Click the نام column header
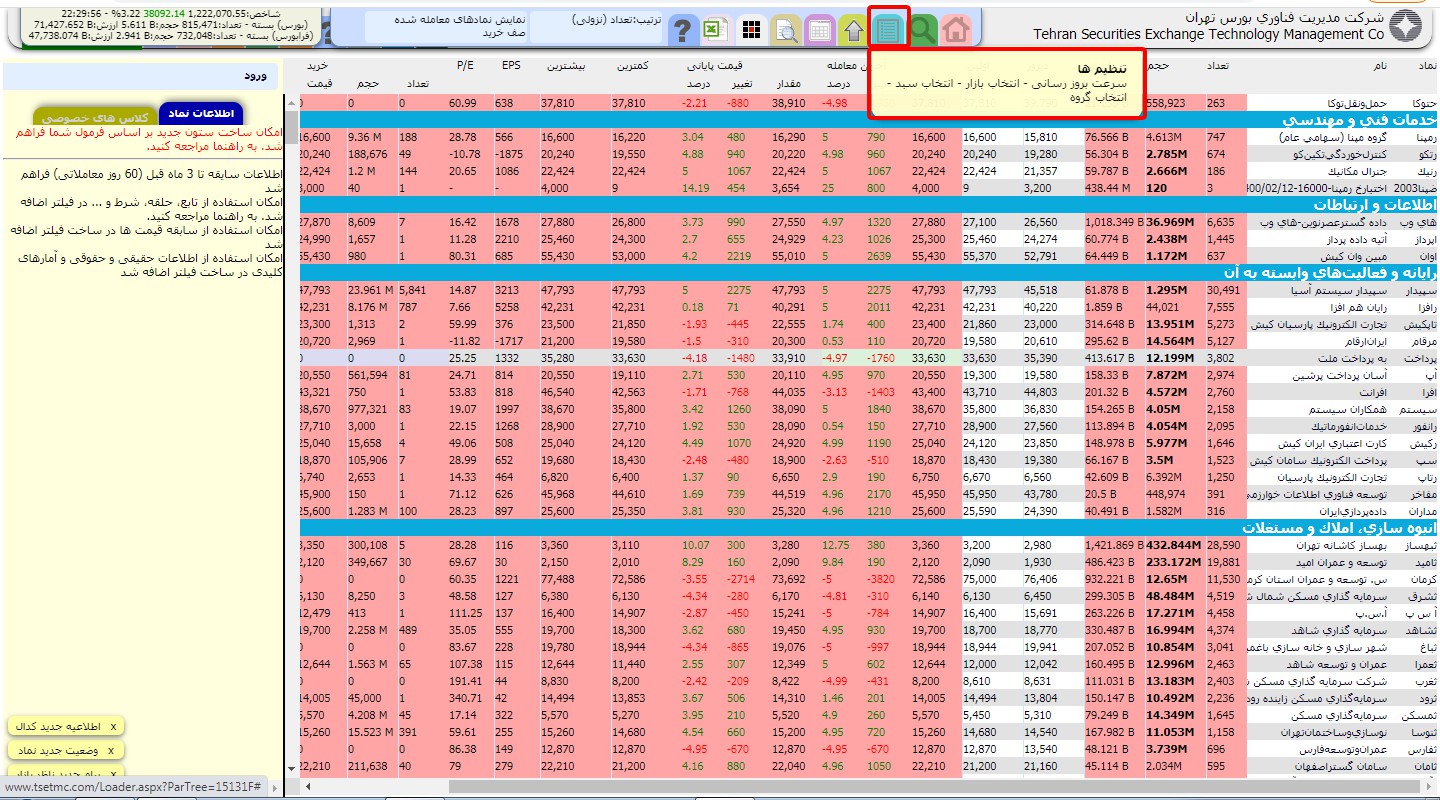The width and height of the screenshot is (1440, 800). click(1378, 66)
